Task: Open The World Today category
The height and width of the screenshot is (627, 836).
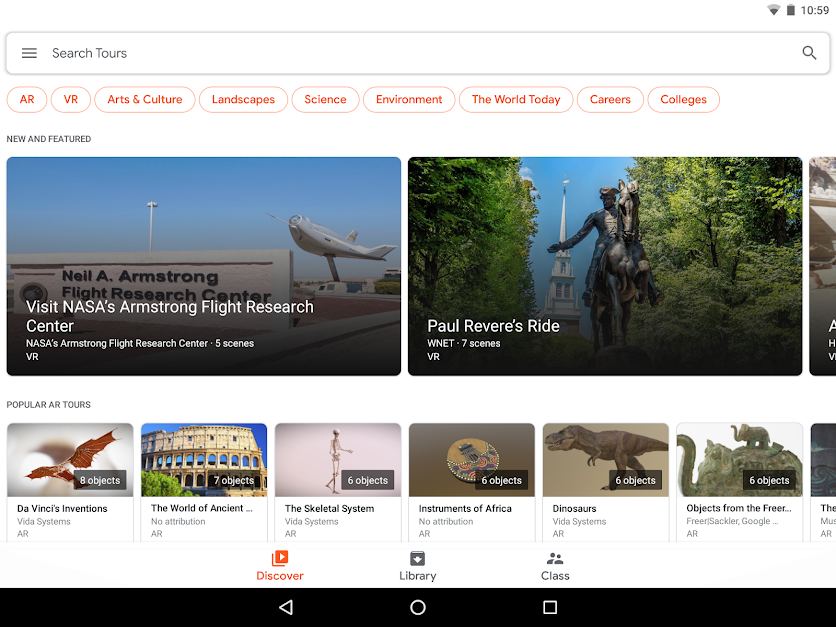Action: point(516,100)
